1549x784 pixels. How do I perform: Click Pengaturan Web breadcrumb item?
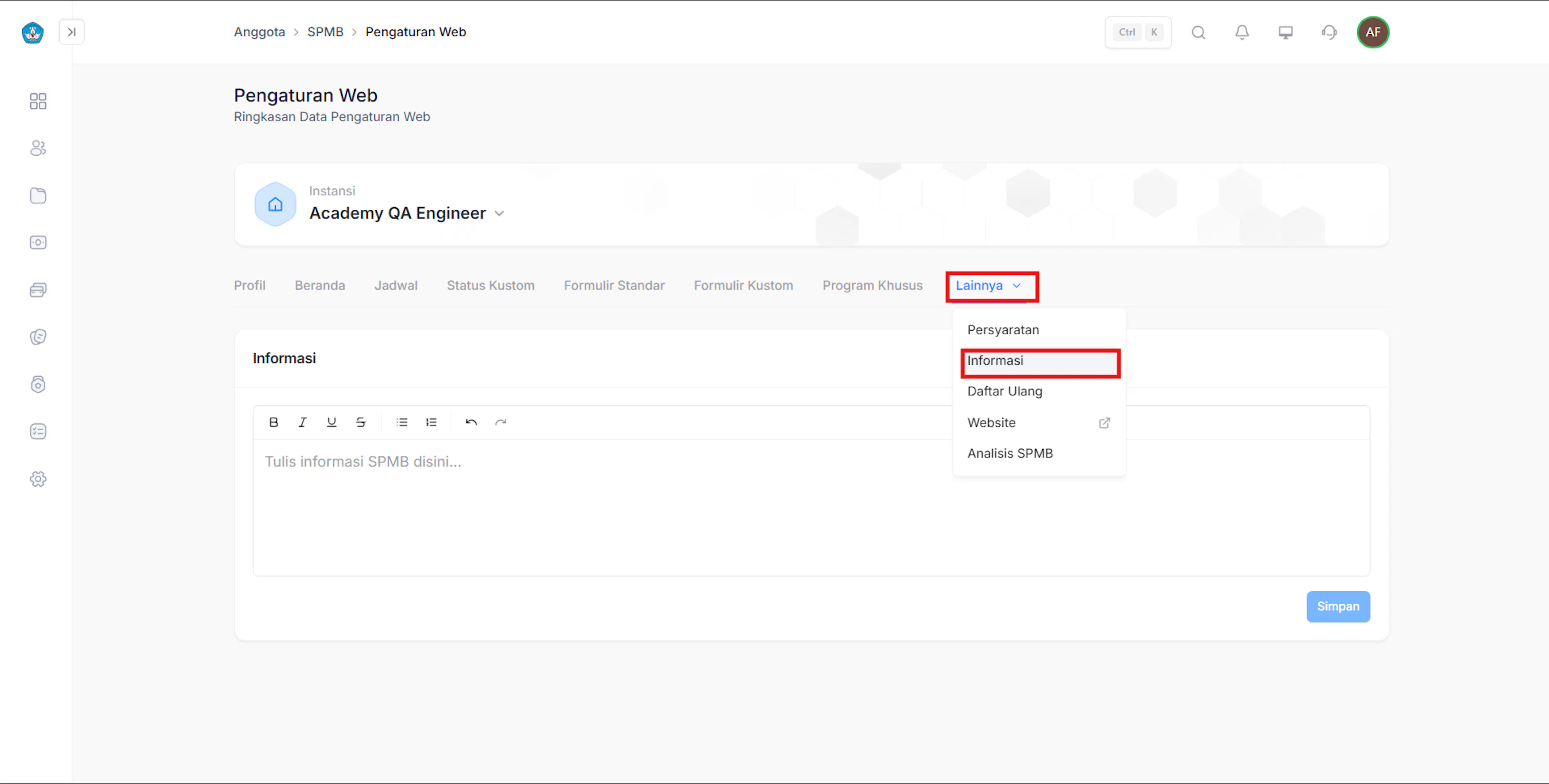415,32
